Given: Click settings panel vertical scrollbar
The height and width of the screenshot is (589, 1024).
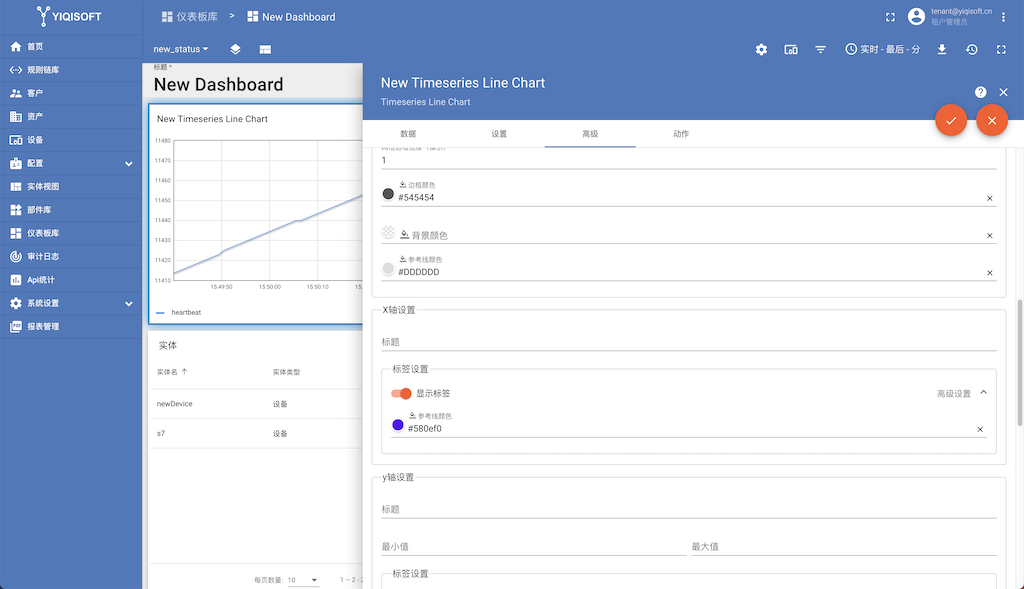Looking at the screenshot, I should click(1019, 362).
